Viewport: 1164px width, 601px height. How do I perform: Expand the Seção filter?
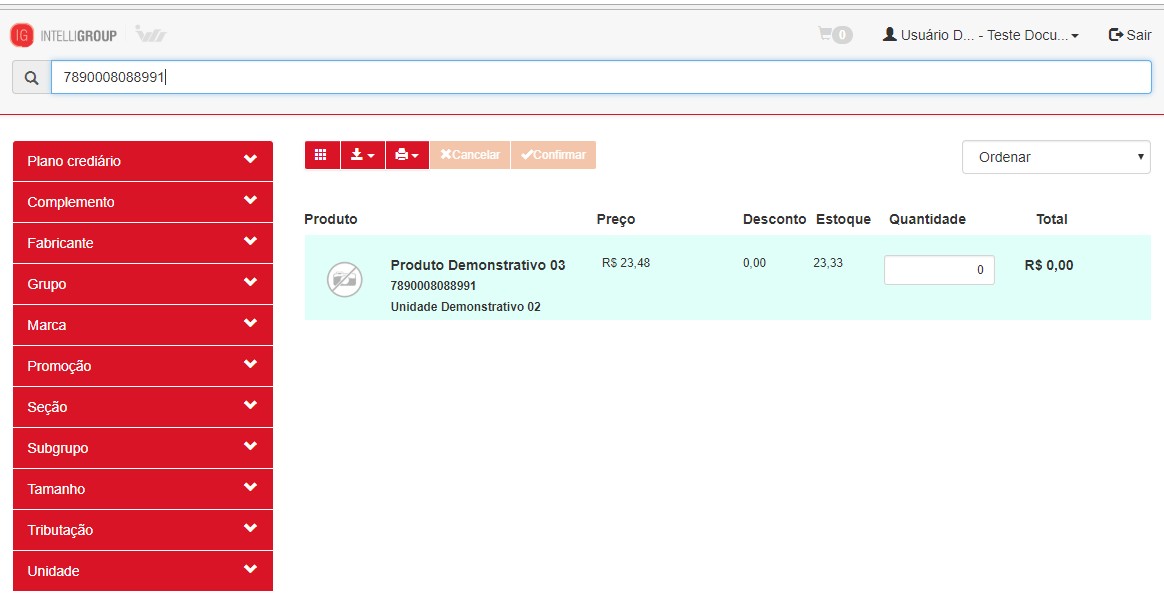click(143, 407)
